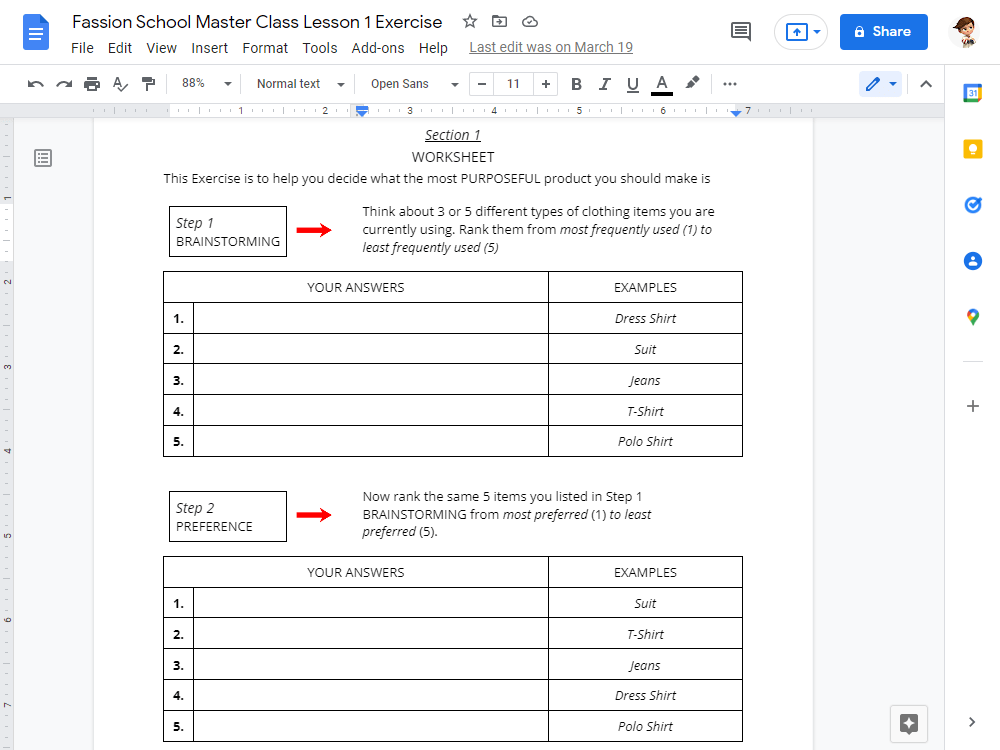Image resolution: width=1000 pixels, height=750 pixels.
Task: Toggle underline formatting
Action: click(x=632, y=84)
